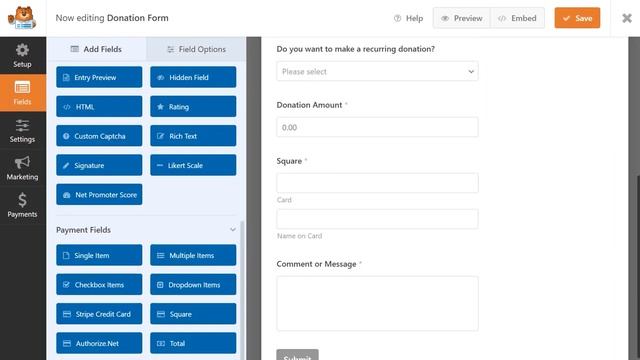Add a Custom Captcha field
The height and width of the screenshot is (360, 640).
(x=99, y=136)
